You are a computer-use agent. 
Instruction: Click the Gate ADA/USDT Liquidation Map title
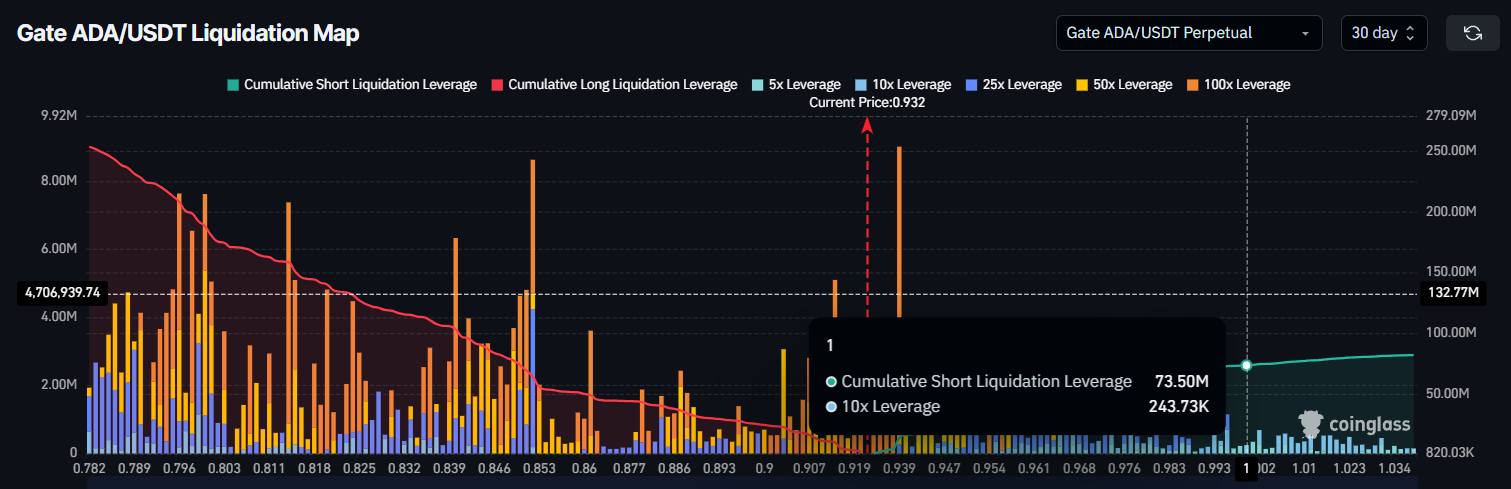click(x=188, y=33)
